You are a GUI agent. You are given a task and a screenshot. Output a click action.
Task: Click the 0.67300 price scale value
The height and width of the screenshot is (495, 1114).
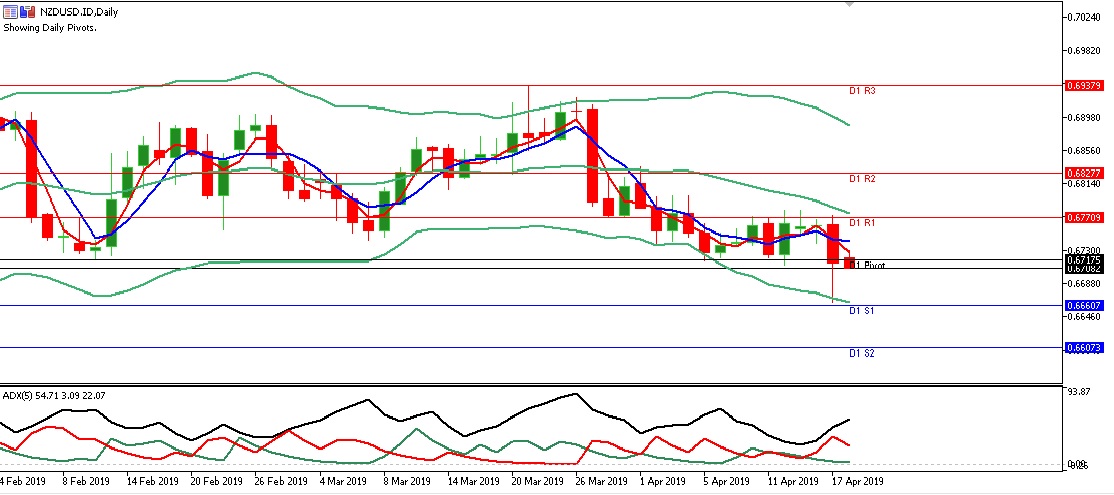(1086, 251)
